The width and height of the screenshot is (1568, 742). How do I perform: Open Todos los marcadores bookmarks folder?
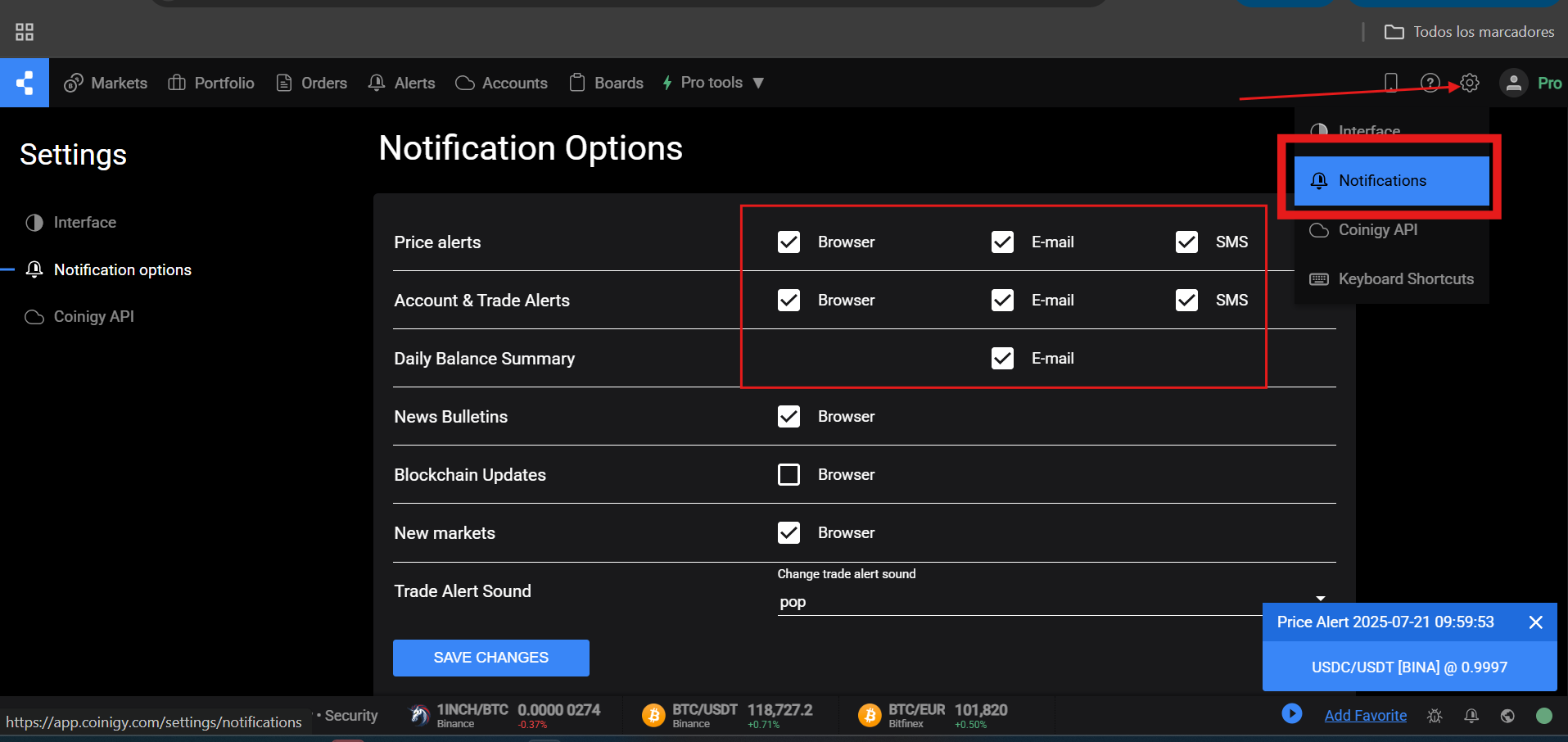(x=1470, y=32)
